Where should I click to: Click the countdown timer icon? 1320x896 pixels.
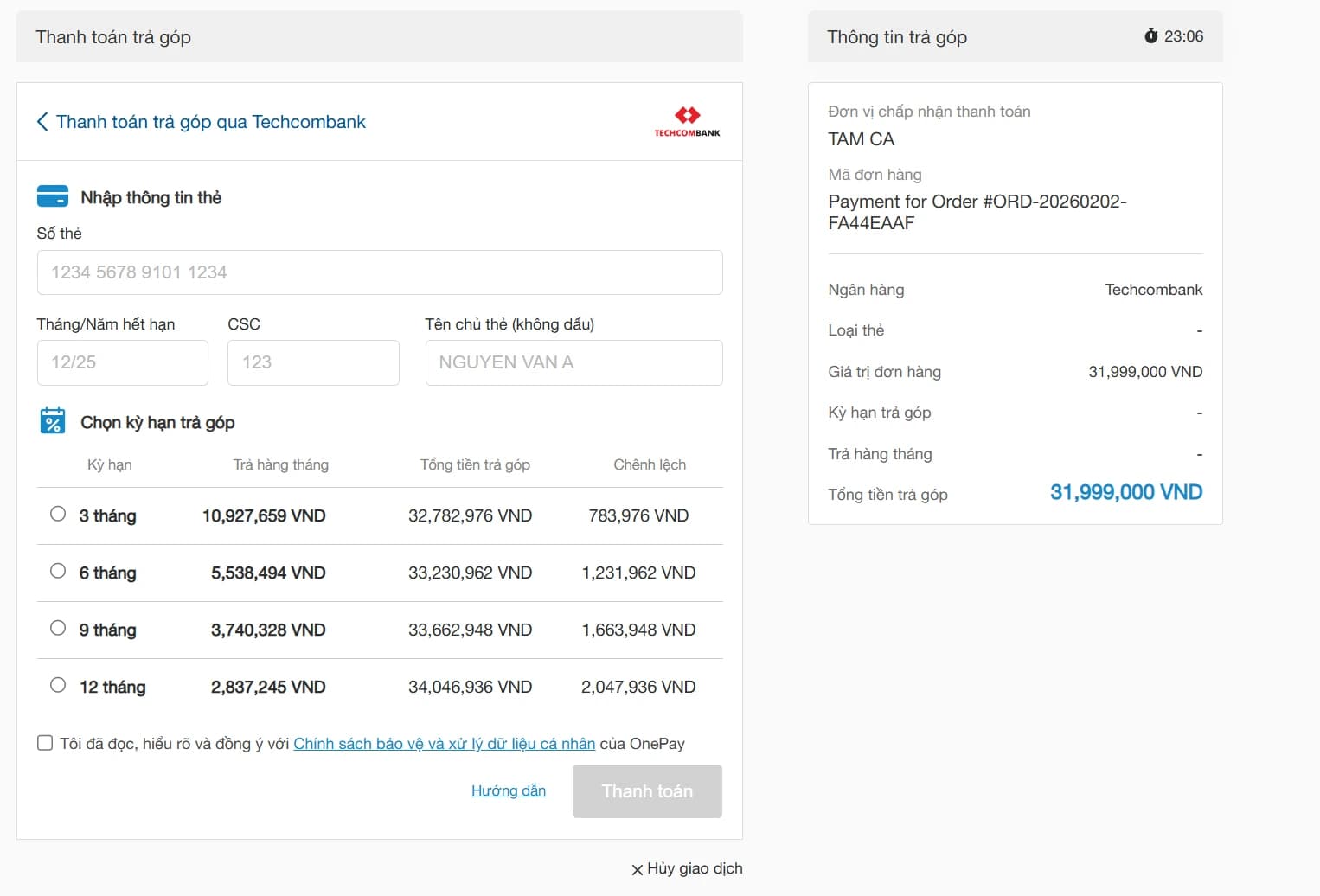click(x=1150, y=35)
